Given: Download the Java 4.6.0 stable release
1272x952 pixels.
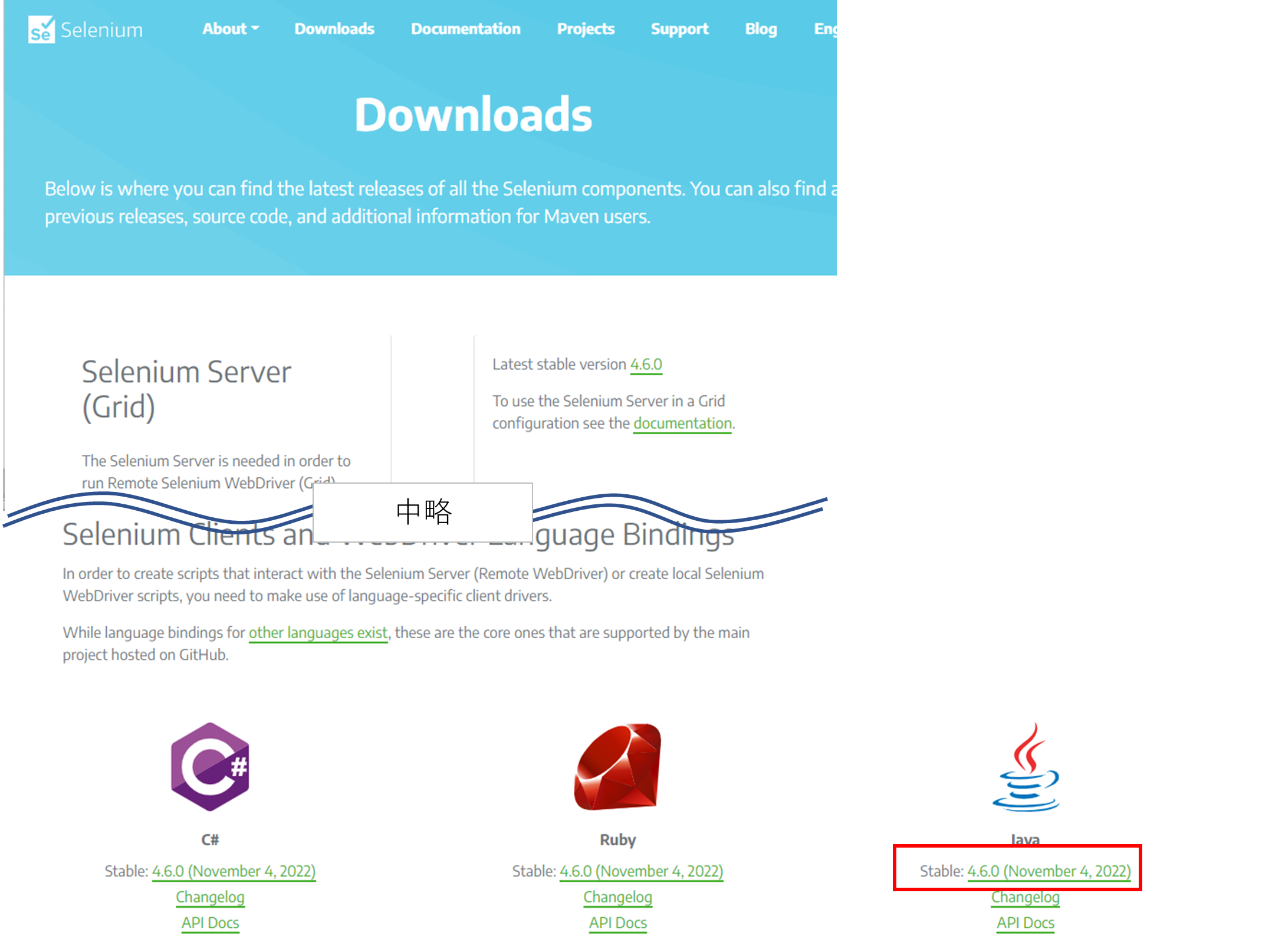Looking at the screenshot, I should click(1049, 871).
